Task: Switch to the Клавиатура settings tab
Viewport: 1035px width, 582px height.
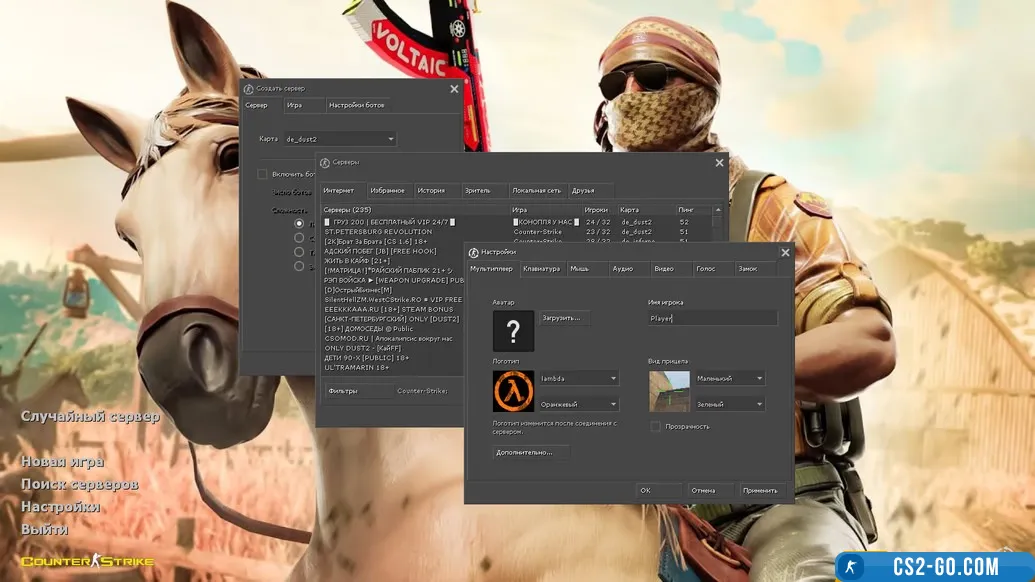Action: (541, 269)
